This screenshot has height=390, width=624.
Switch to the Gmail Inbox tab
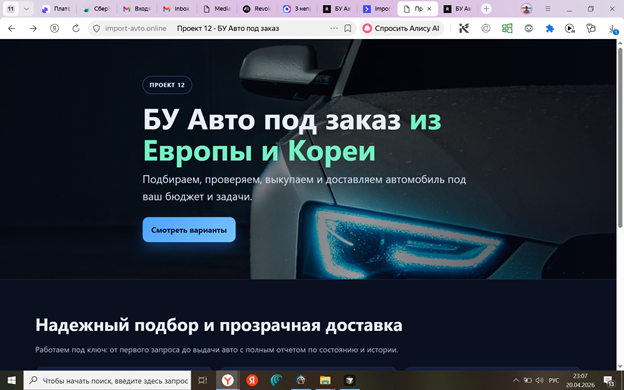coord(177,9)
